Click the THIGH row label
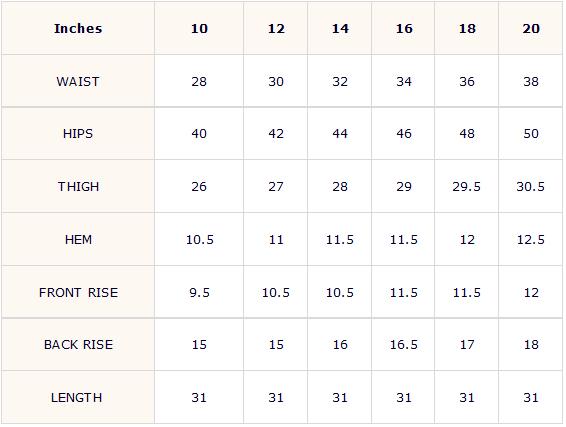 coord(78,186)
